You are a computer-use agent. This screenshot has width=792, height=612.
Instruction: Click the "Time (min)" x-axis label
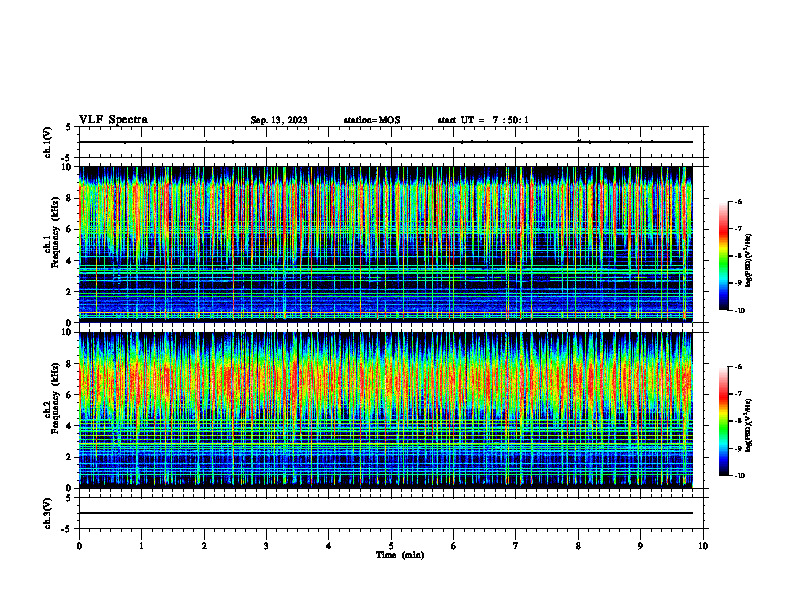coord(400,555)
